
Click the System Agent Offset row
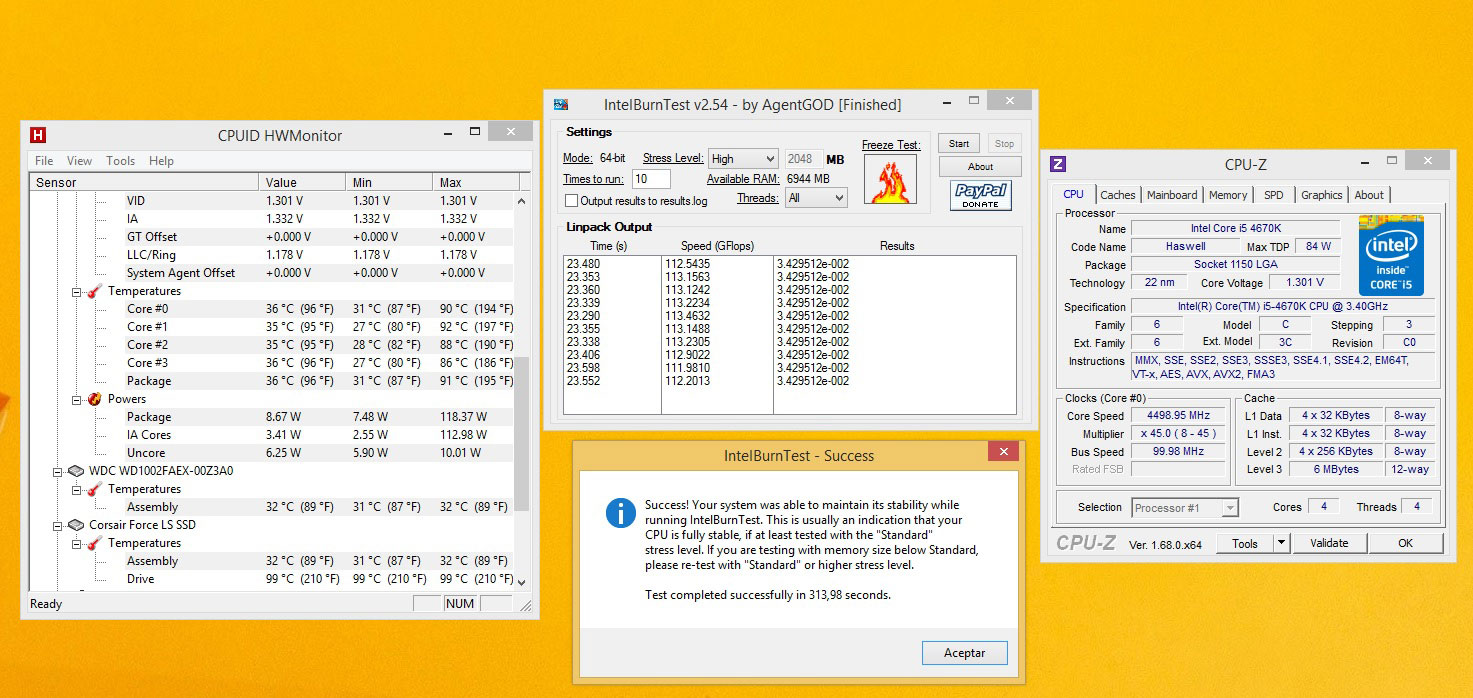pyautogui.click(x=272, y=273)
